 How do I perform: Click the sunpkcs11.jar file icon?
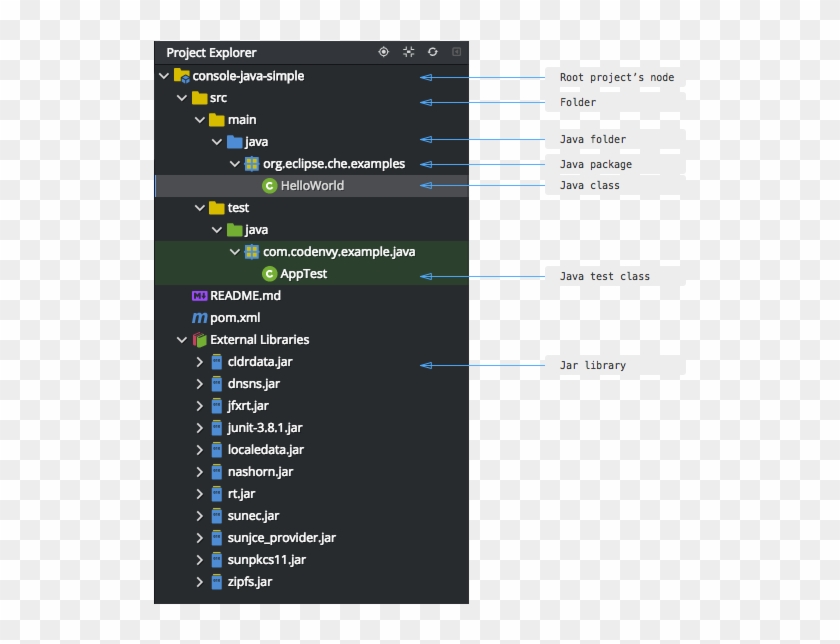216,560
